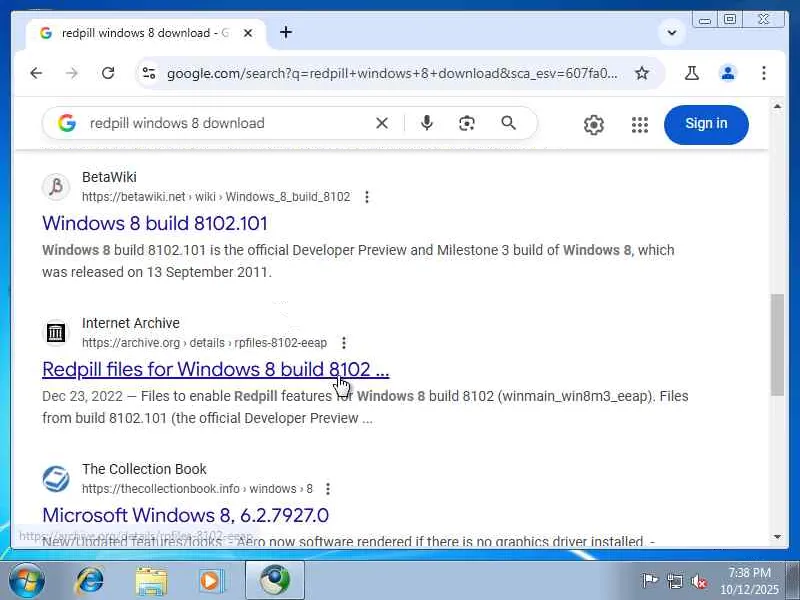Submit search with magnifying glass icon
800x600 pixels.
tap(509, 123)
